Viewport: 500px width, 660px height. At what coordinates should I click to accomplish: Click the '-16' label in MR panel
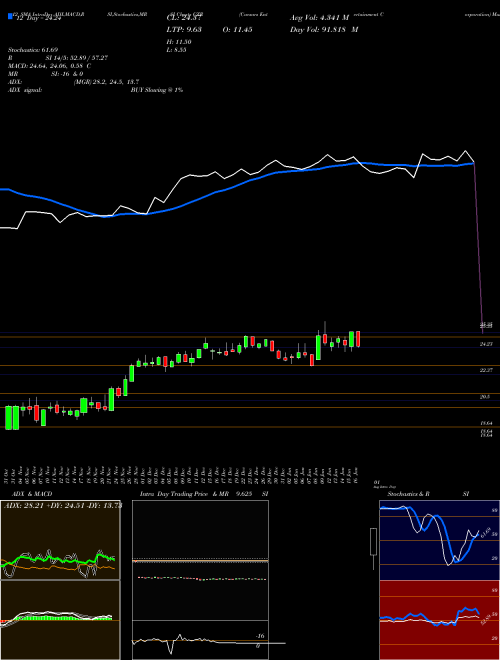(x=260, y=636)
